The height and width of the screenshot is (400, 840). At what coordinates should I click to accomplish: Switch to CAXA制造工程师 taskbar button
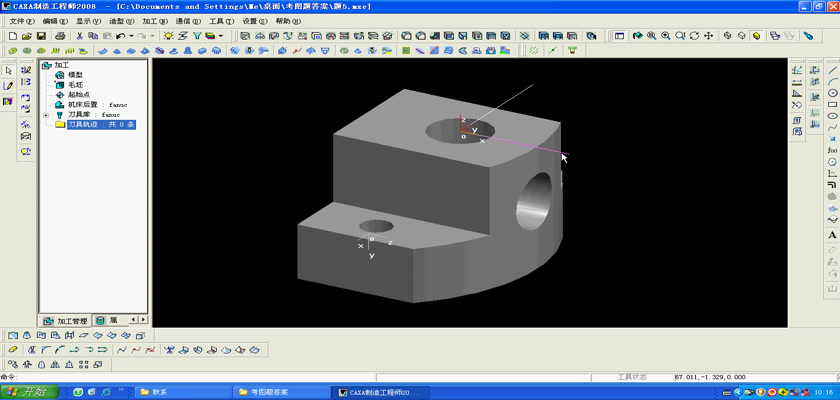[x=379, y=392]
